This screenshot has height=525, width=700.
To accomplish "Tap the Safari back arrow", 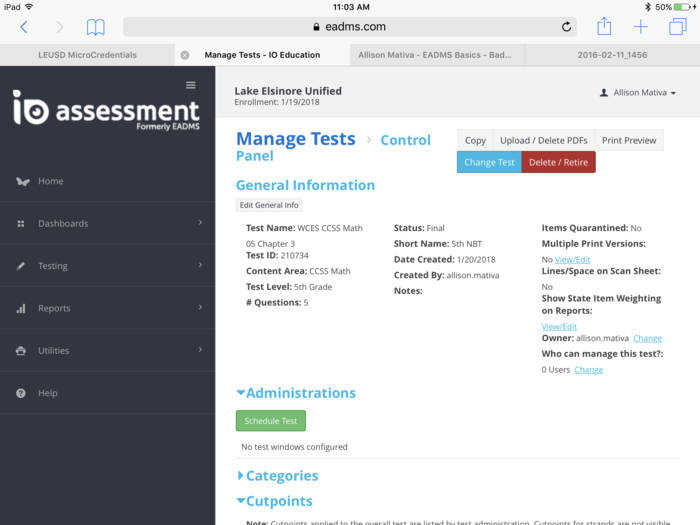I will pyautogui.click(x=24, y=27).
